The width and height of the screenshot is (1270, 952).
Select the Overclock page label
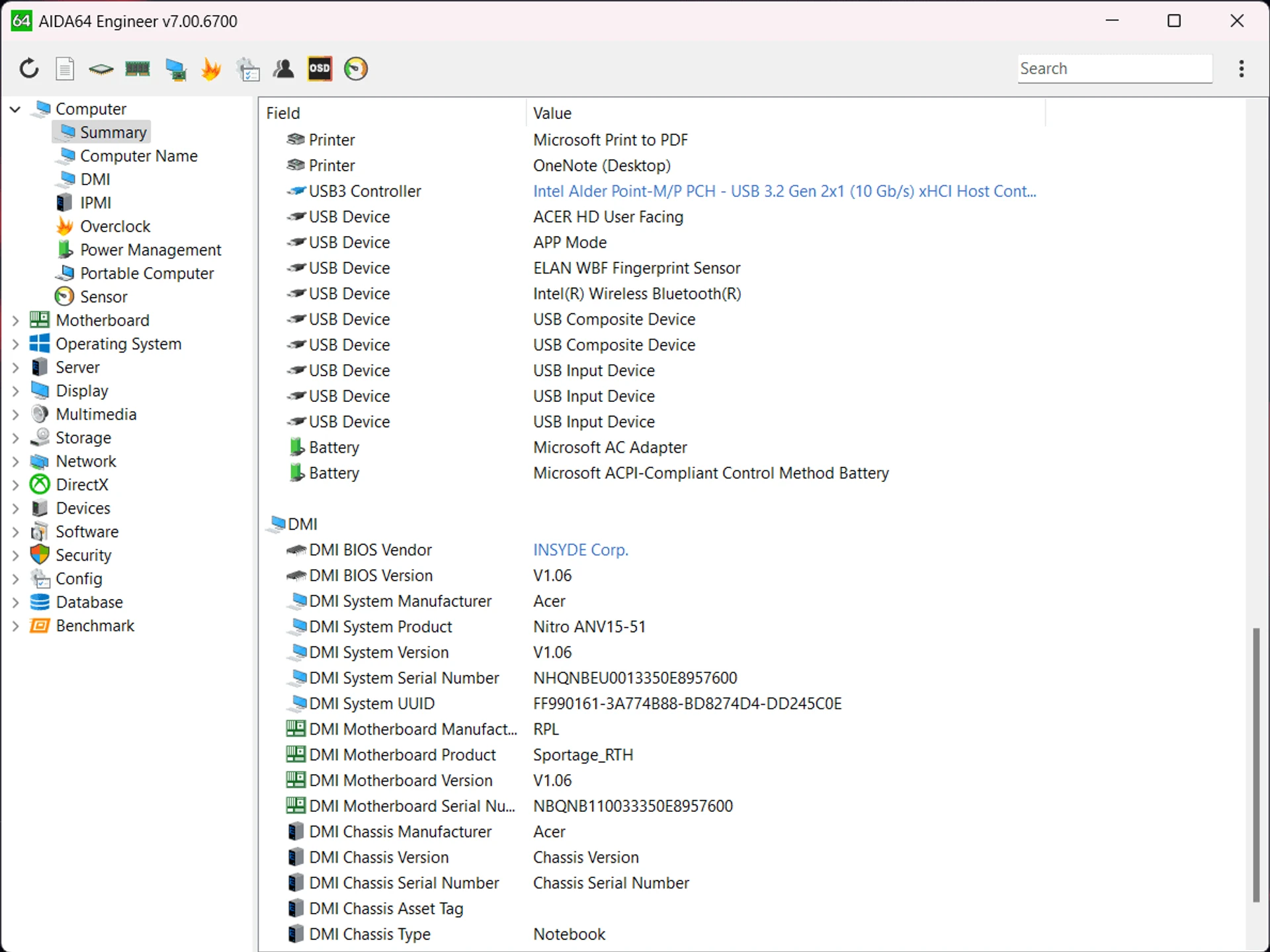(115, 226)
